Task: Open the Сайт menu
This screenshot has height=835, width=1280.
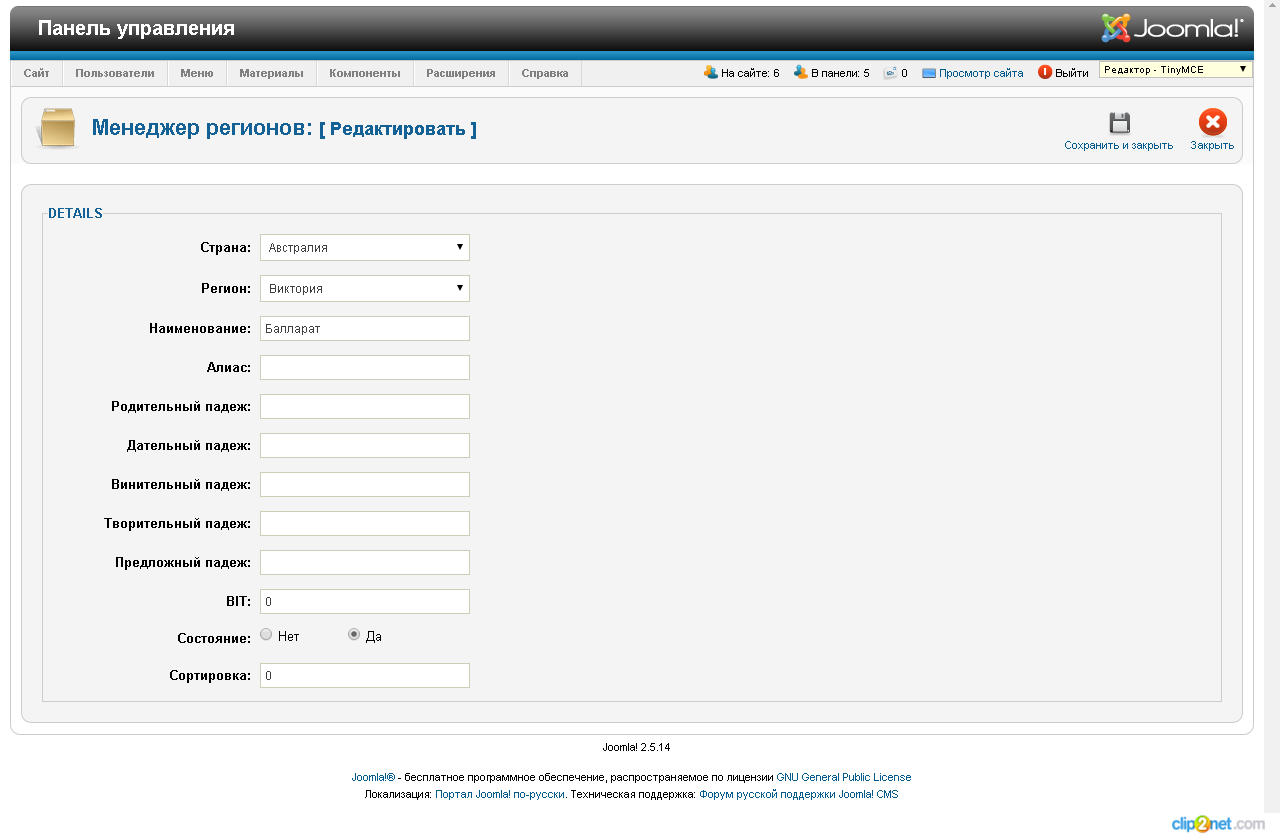Action: (x=37, y=73)
